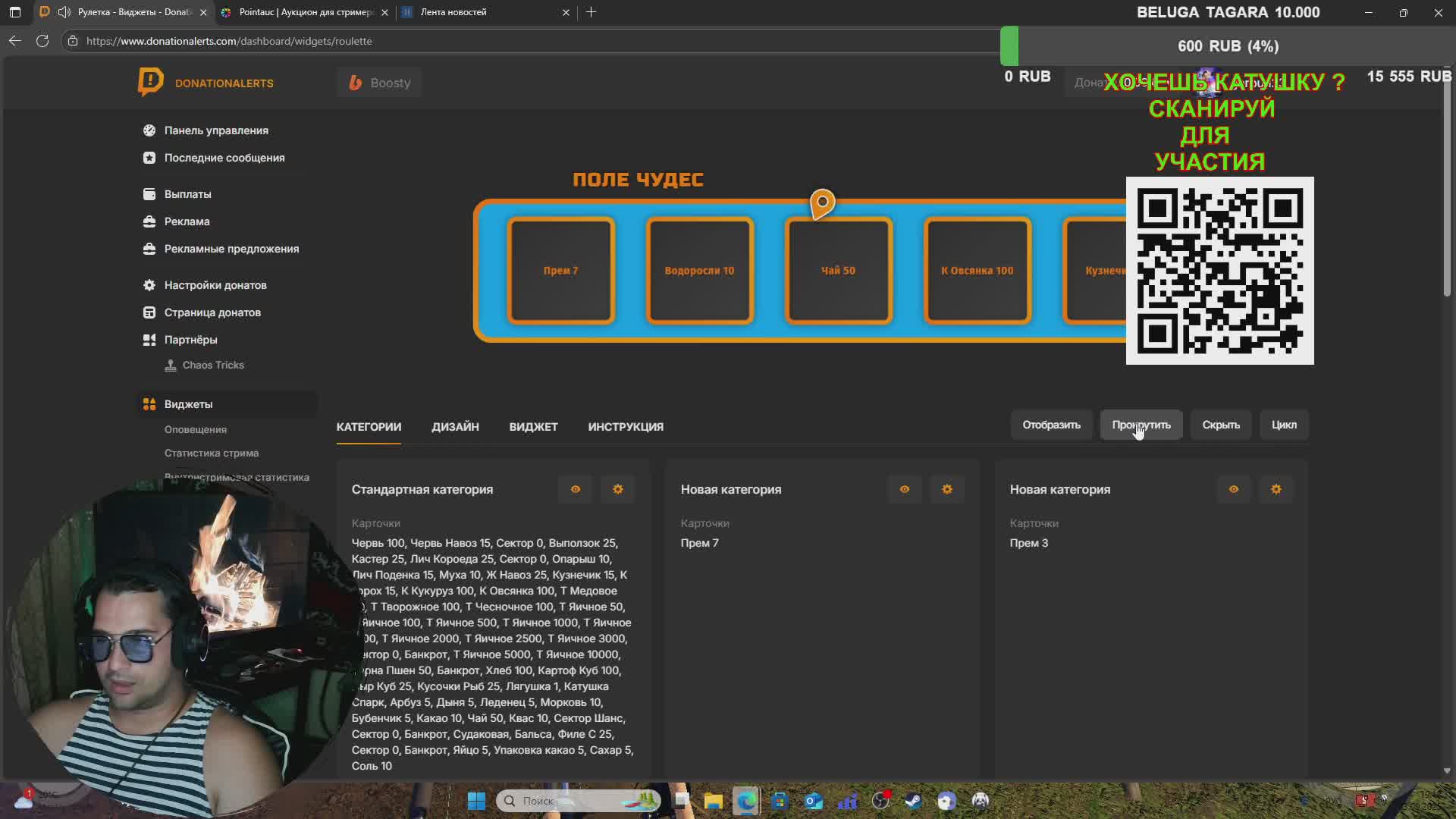Open Партнёры section
The image size is (1456, 819).
pos(190,340)
